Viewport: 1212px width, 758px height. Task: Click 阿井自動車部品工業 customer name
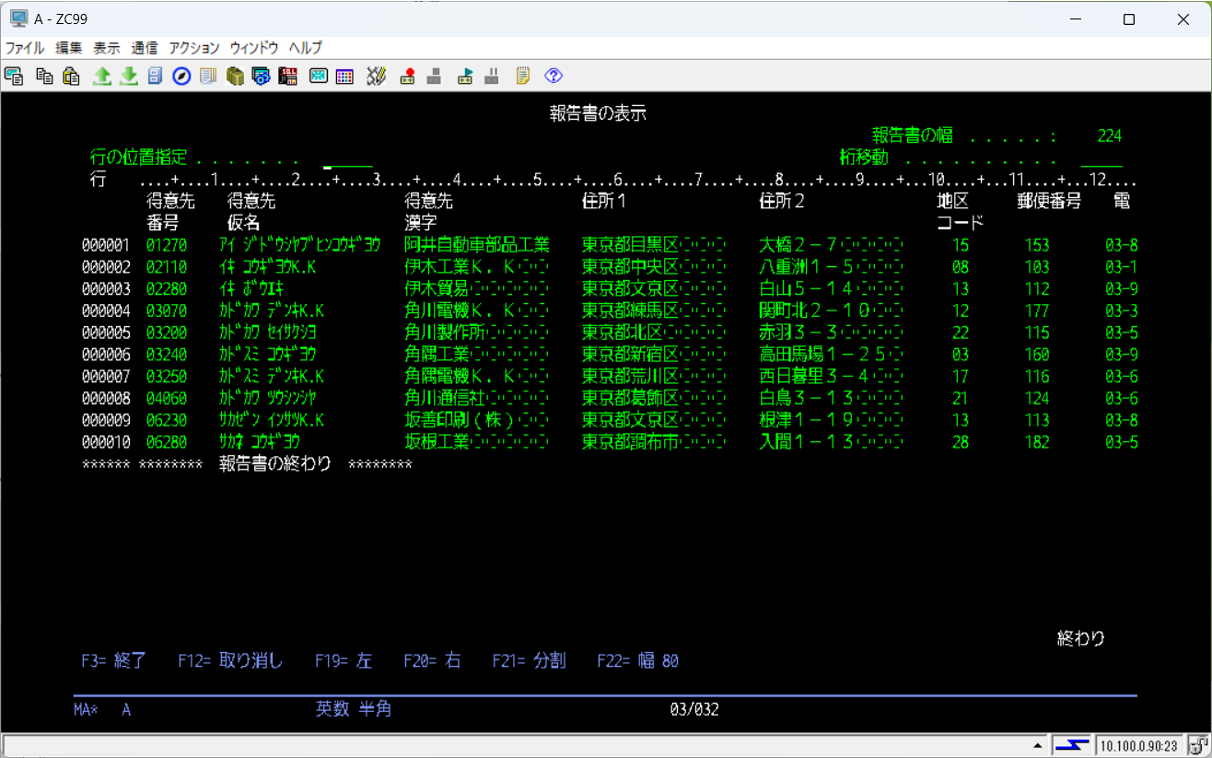pyautogui.click(x=477, y=245)
